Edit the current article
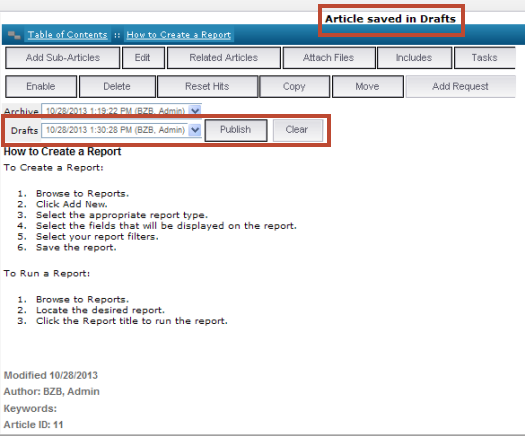 point(144,58)
